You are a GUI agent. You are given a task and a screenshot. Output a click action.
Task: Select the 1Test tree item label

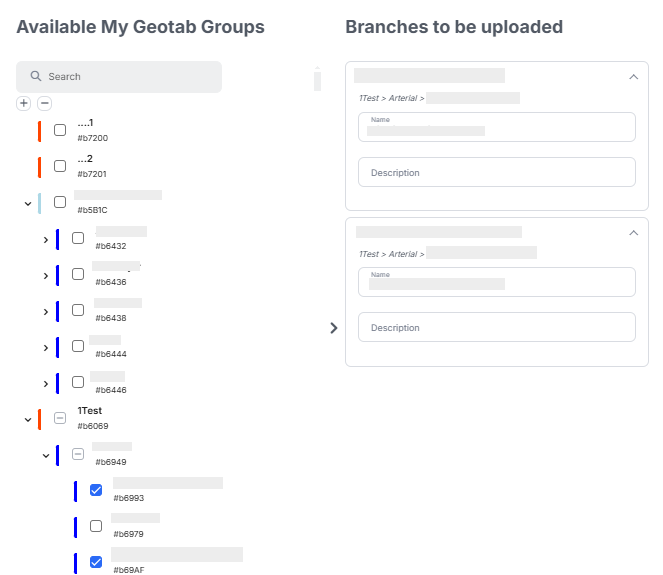(x=90, y=411)
